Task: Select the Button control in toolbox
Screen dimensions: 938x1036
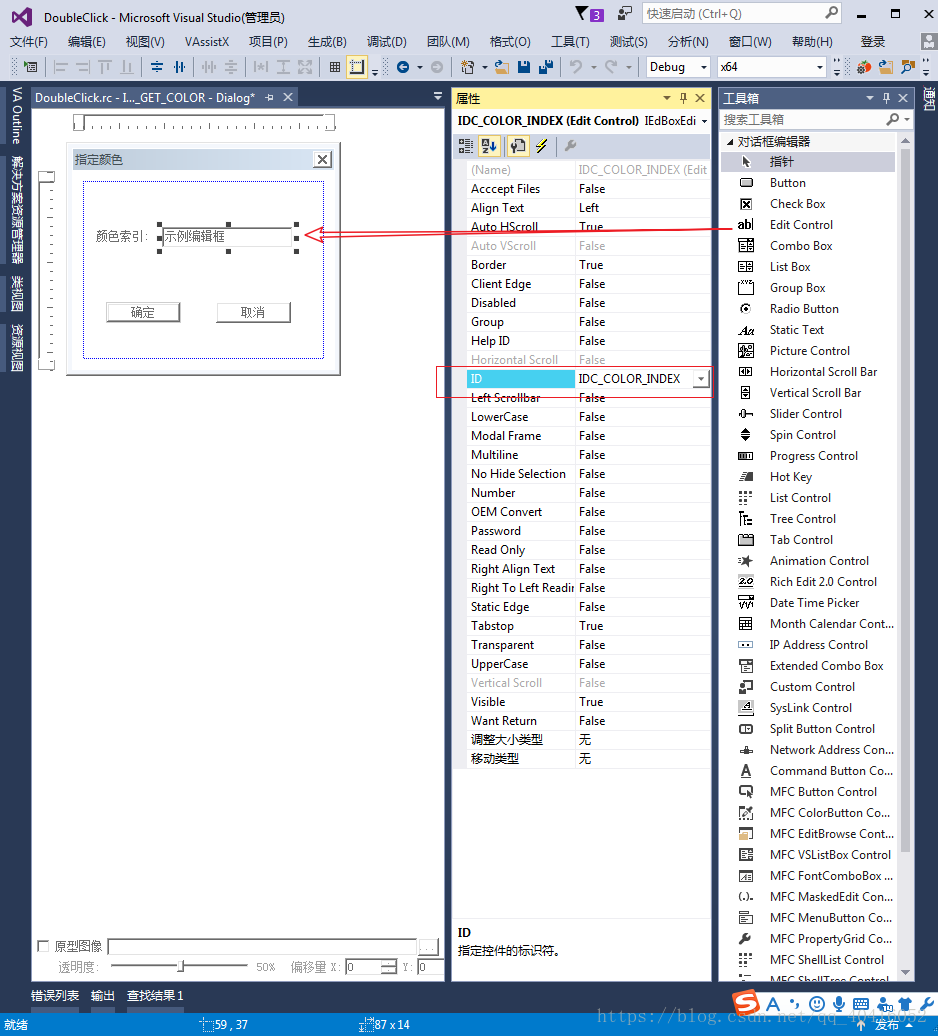Action: coord(808,183)
